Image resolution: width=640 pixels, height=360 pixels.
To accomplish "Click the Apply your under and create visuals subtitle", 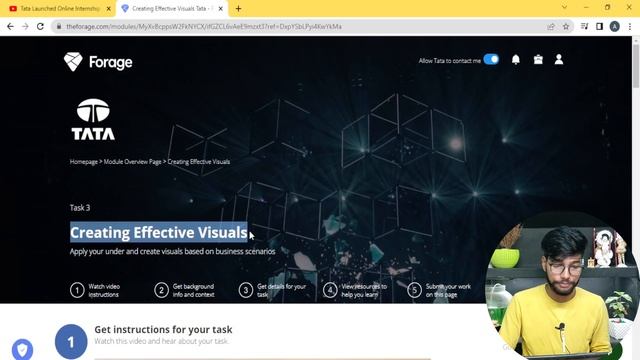I will [x=172, y=251].
